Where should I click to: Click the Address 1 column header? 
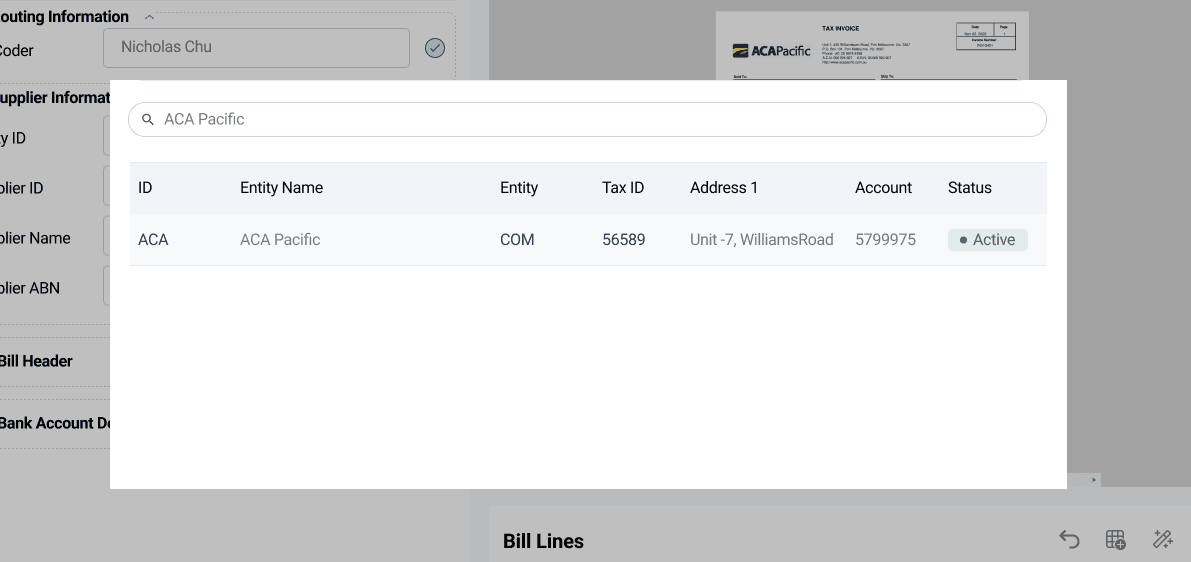(724, 188)
